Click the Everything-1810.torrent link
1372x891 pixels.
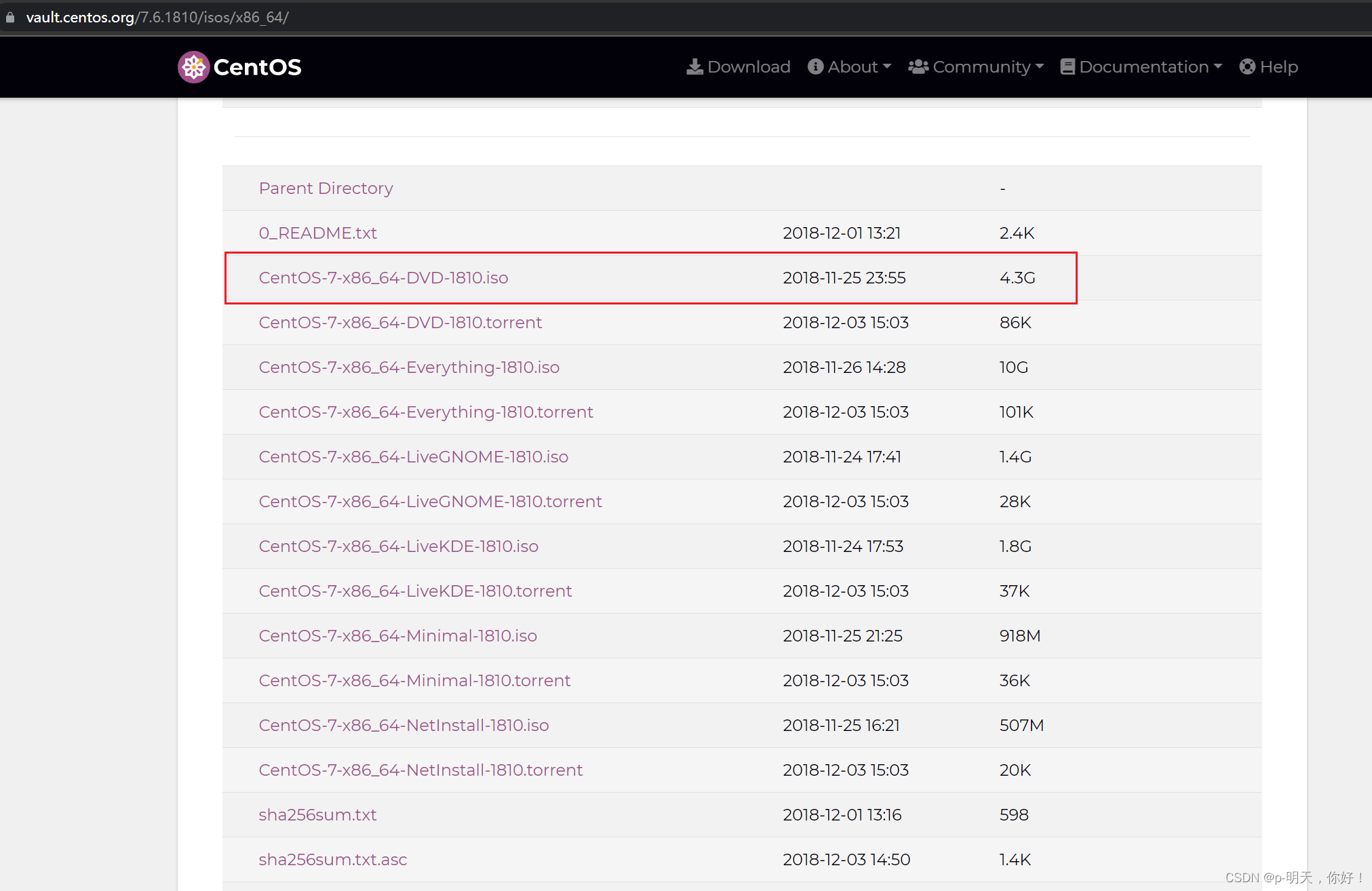[425, 412]
